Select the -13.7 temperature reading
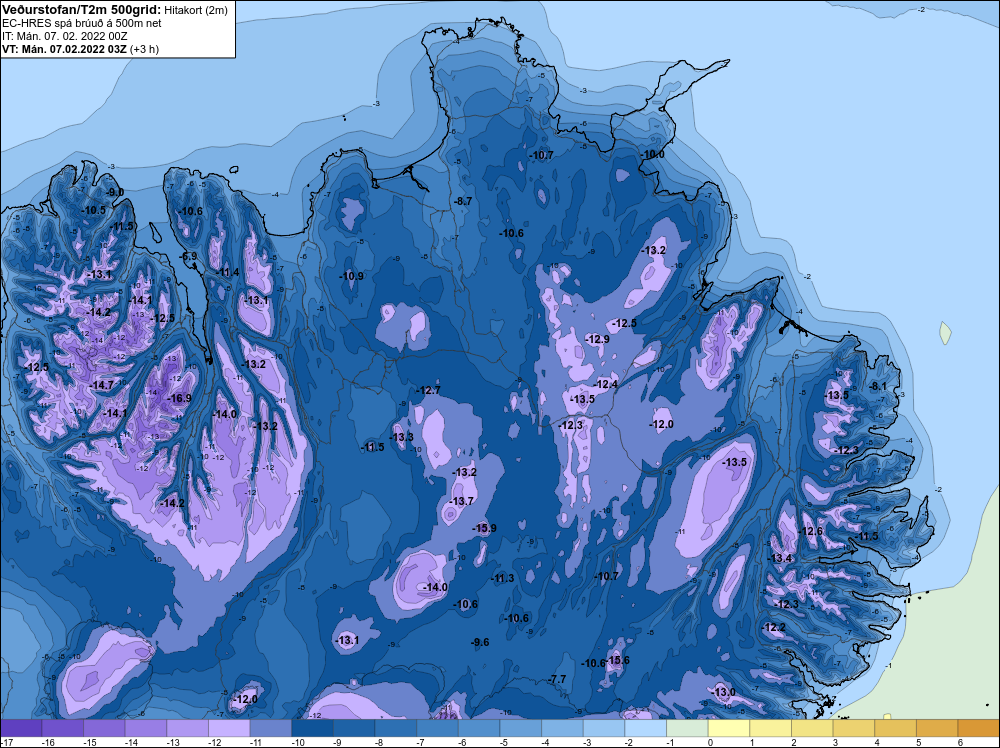This screenshot has height=748, width=1000. (462, 501)
